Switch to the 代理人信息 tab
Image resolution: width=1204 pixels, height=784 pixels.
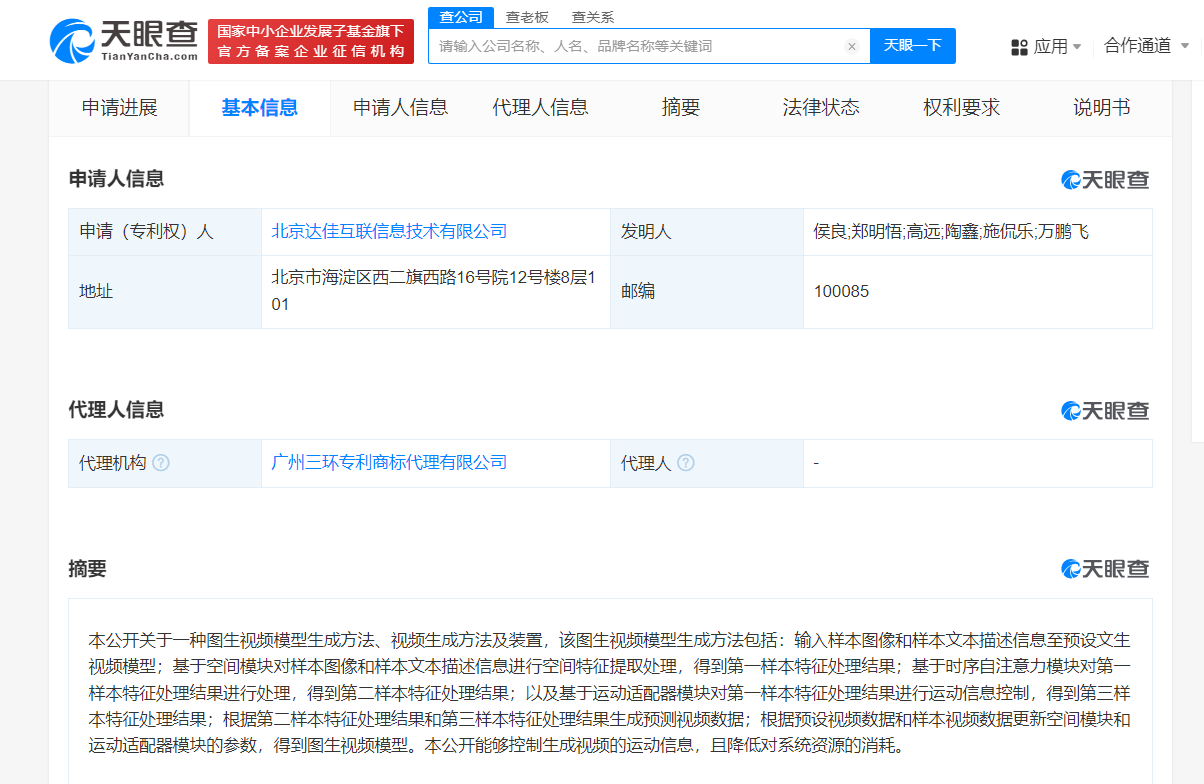click(x=541, y=108)
